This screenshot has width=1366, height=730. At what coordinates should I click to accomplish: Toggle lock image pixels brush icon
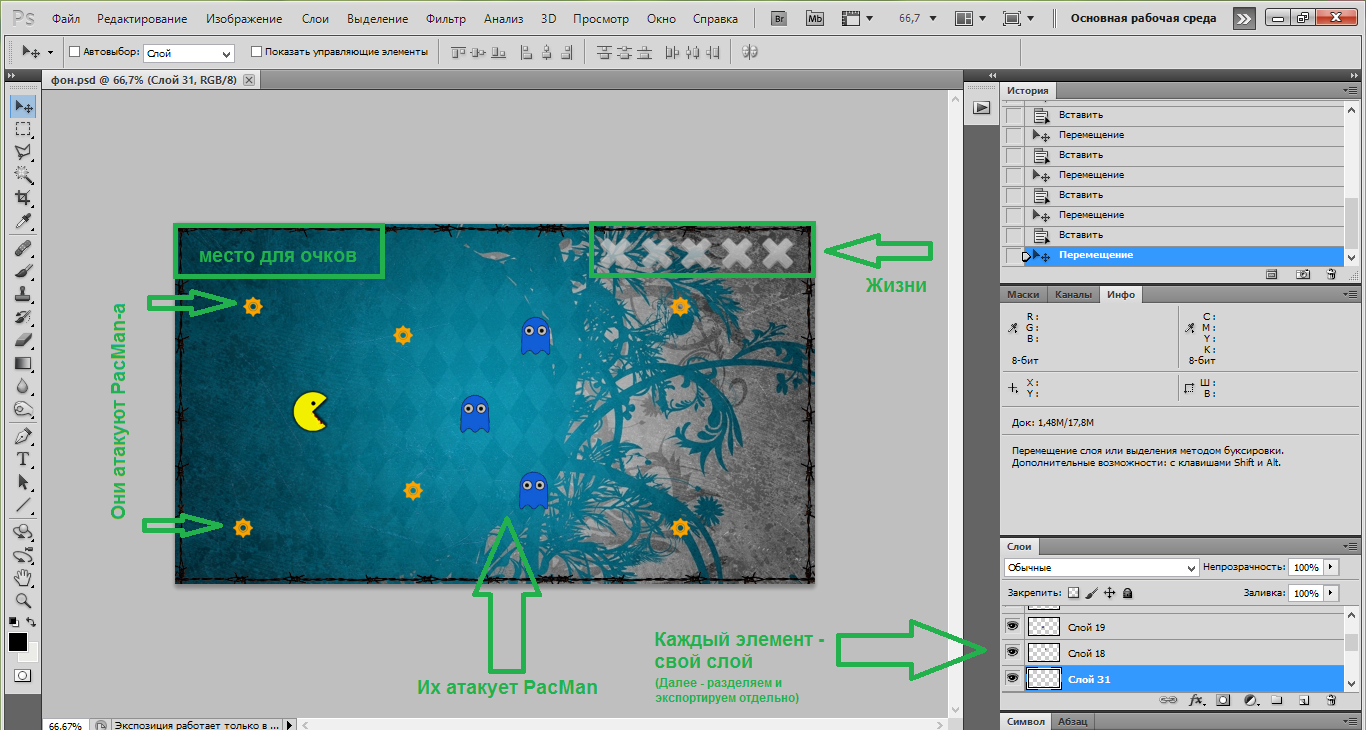pos(1091,593)
